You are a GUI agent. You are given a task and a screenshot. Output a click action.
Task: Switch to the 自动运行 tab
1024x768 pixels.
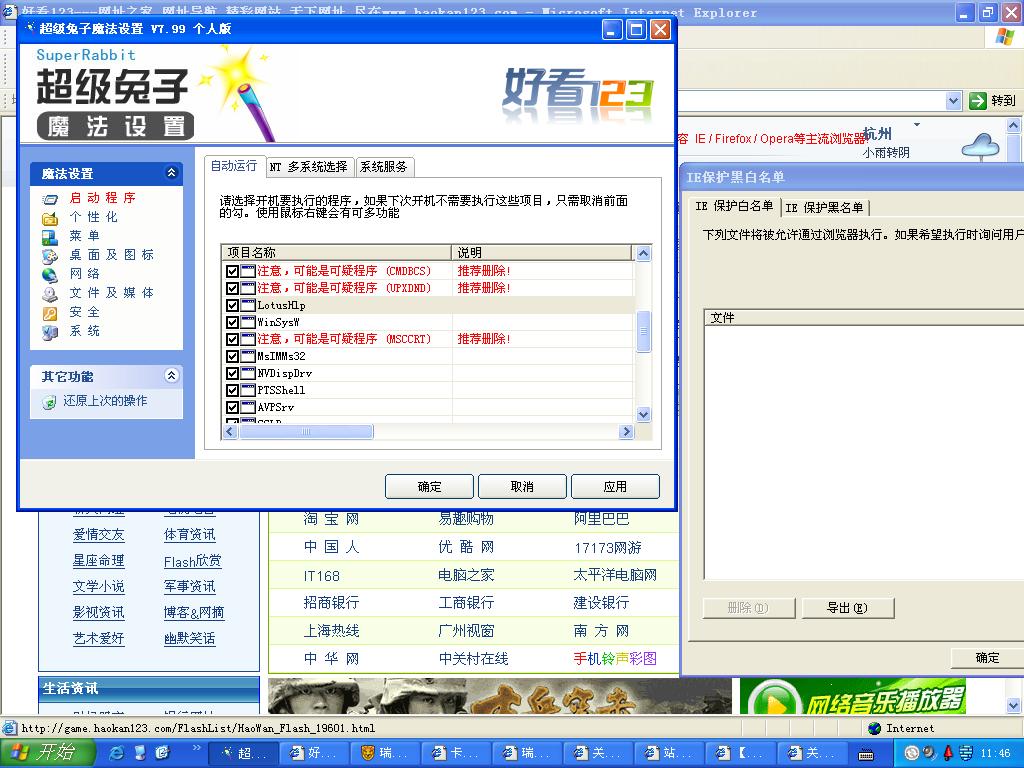[x=234, y=166]
